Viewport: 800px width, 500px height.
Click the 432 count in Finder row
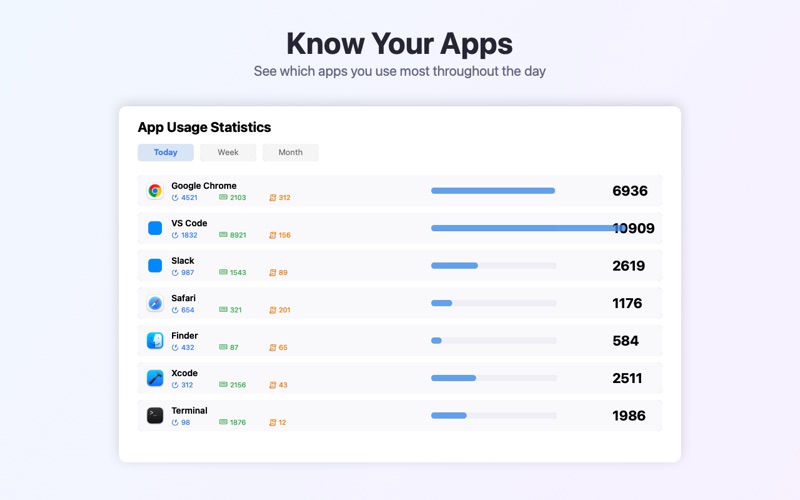(x=188, y=347)
